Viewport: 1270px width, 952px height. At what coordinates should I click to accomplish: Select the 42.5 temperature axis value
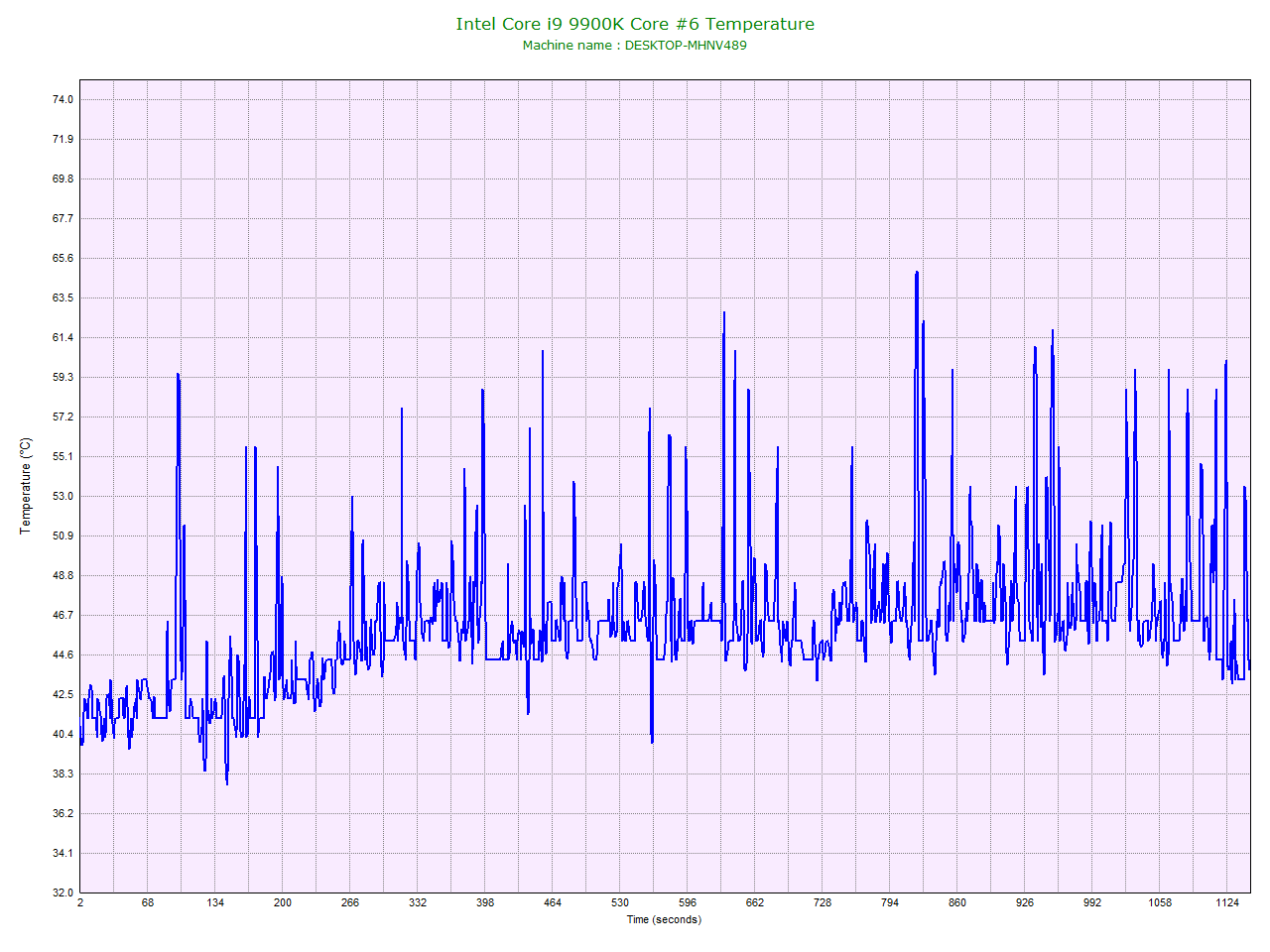[x=63, y=694]
